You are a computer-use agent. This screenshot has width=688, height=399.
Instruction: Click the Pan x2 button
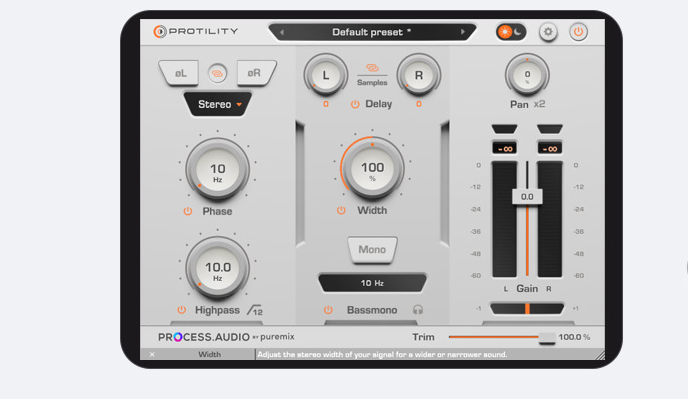coord(539,104)
